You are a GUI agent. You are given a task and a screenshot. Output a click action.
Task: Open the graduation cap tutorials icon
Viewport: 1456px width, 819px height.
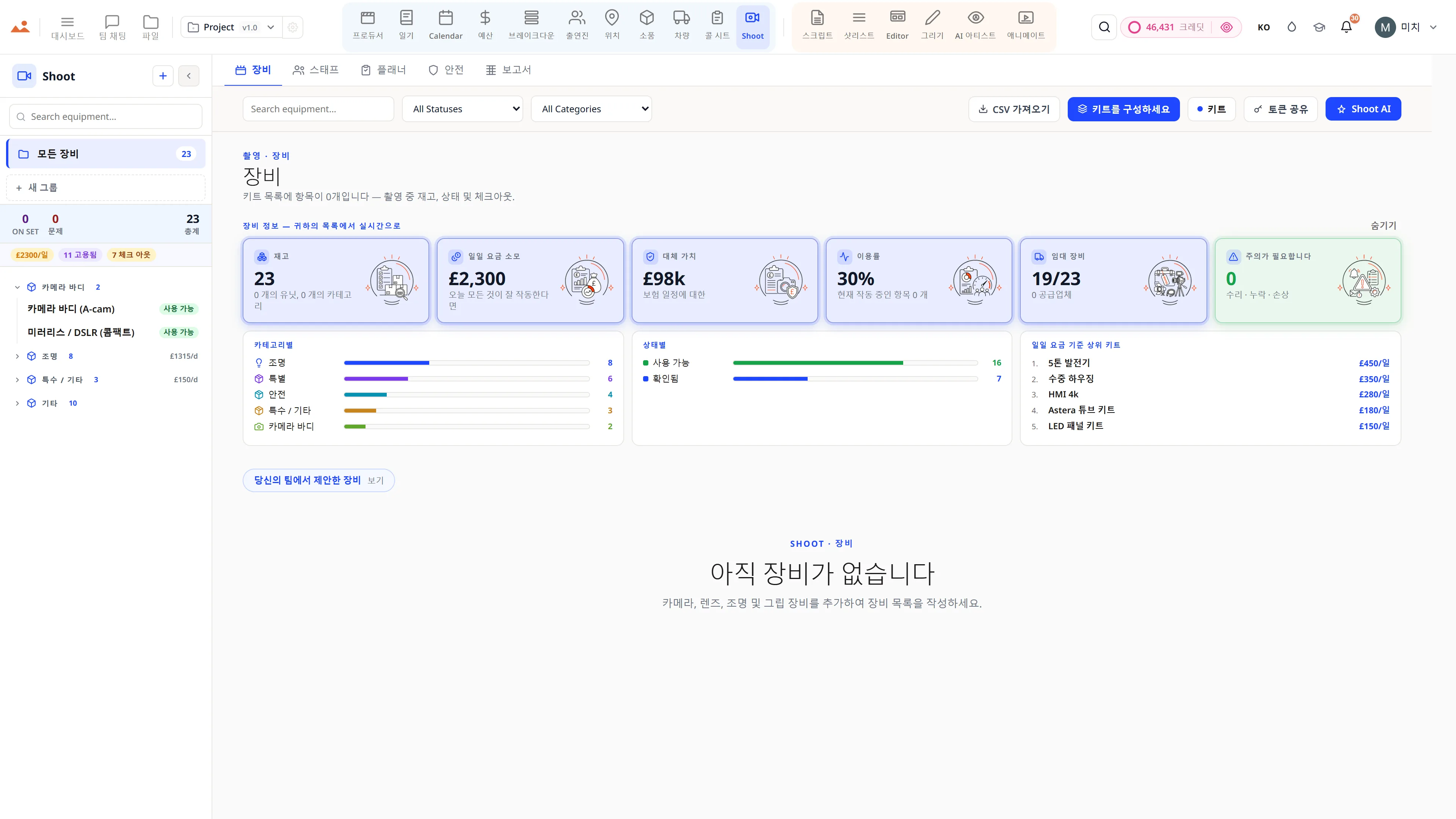click(x=1319, y=27)
